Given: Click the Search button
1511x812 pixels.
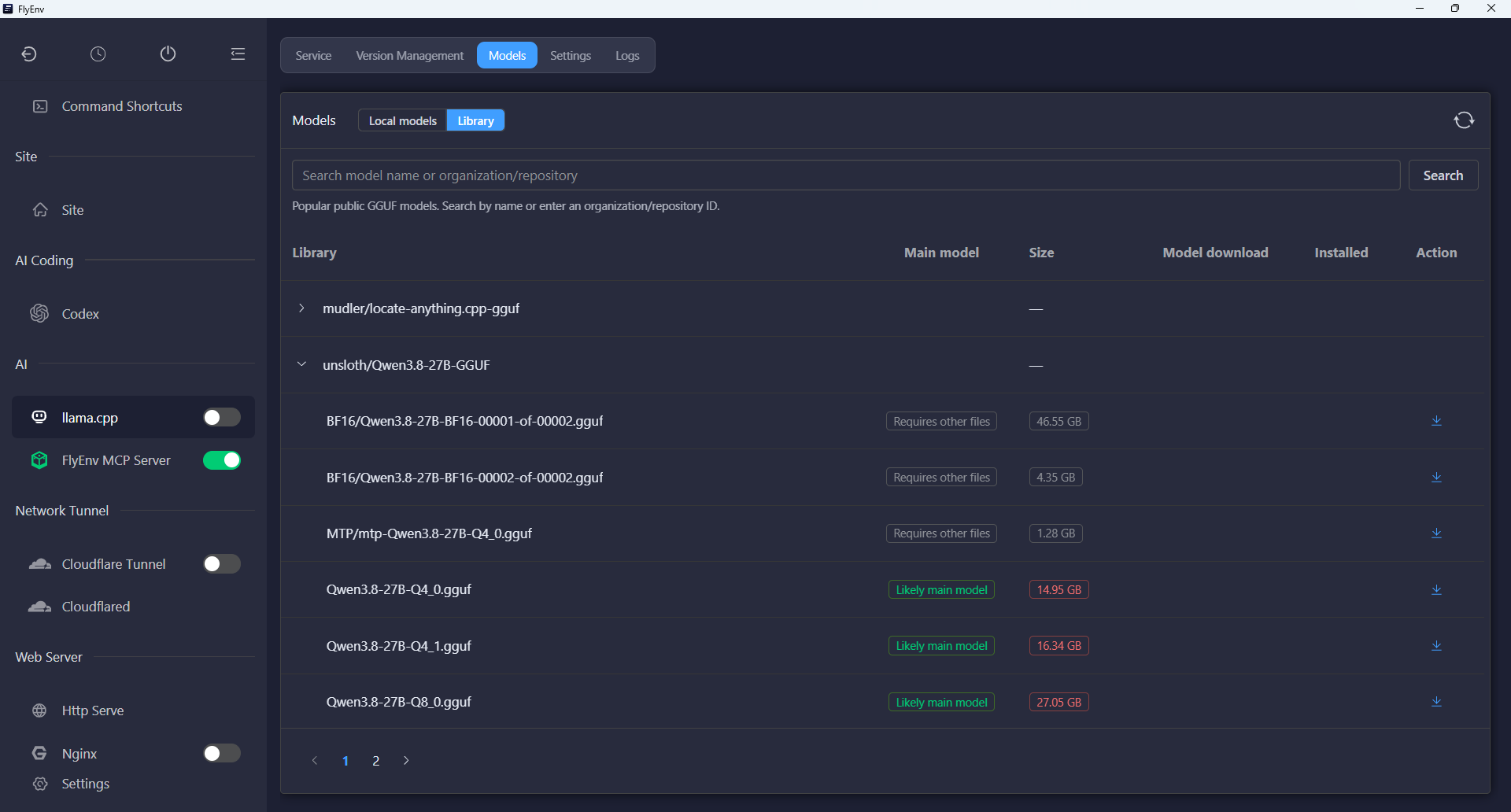Looking at the screenshot, I should click(x=1443, y=175).
